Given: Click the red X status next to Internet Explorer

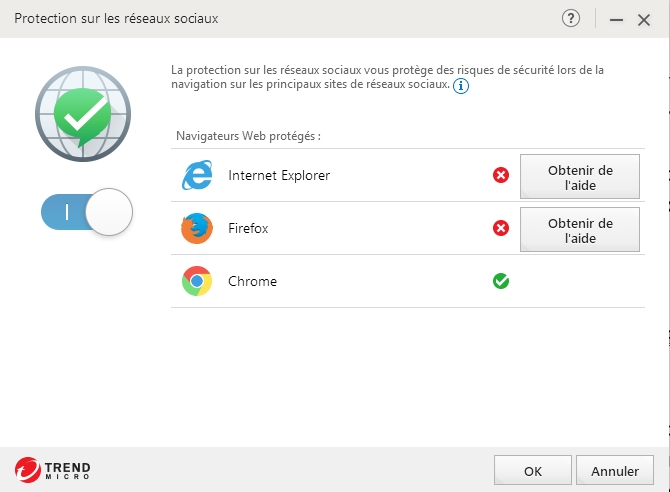Looking at the screenshot, I should (501, 175).
